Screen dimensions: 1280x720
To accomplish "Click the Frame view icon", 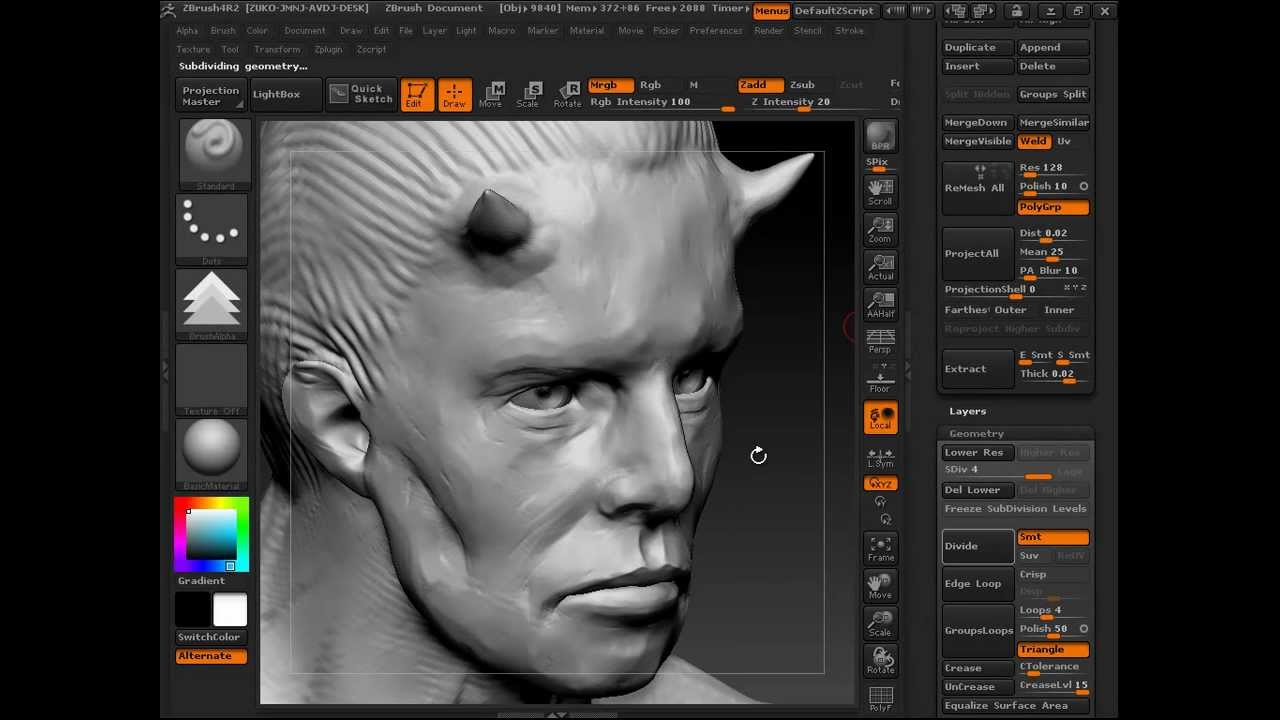I will point(880,548).
